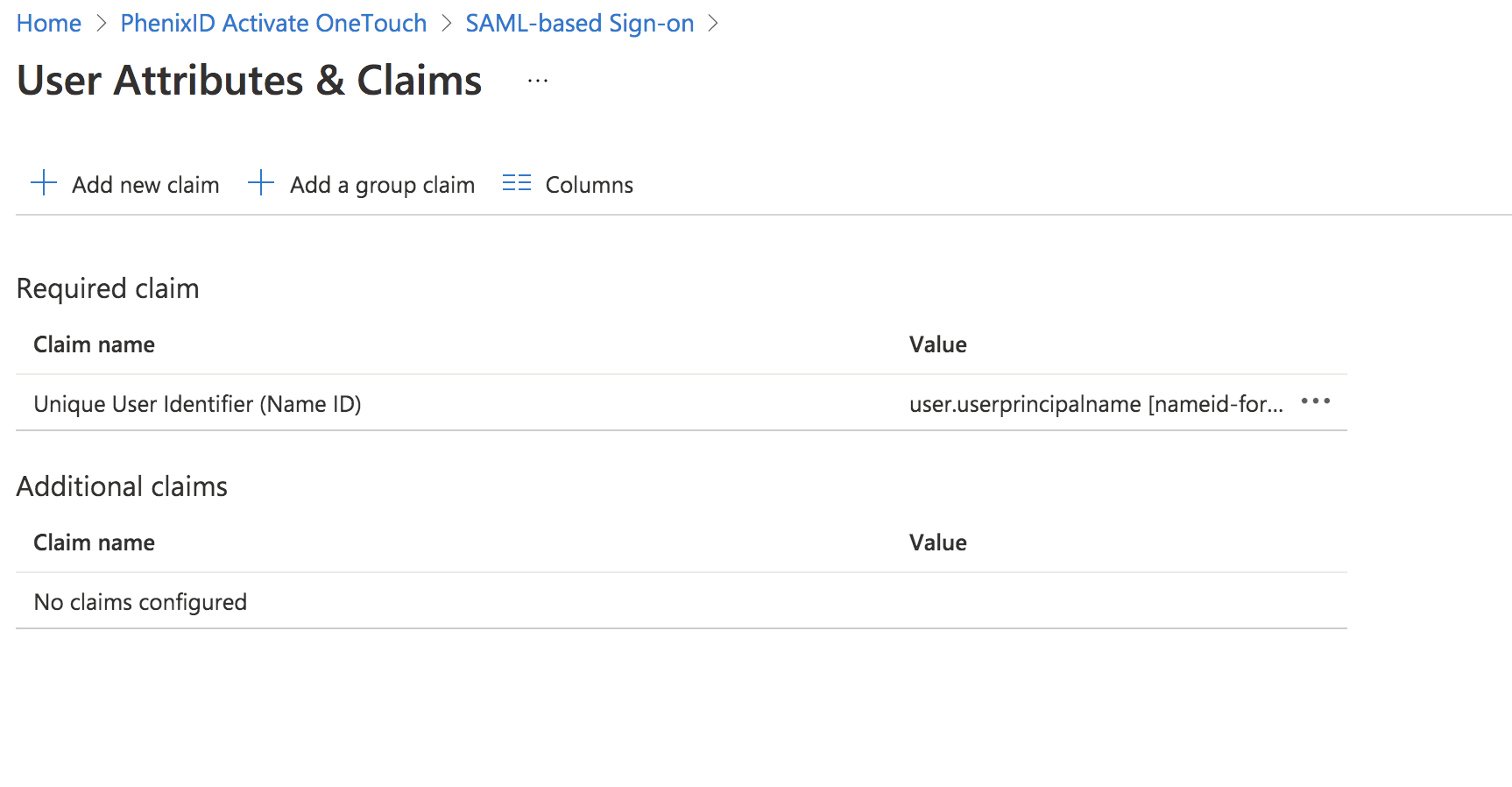This screenshot has width=1512, height=787.
Task: Click the plus icon for Add a group claim
Action: (x=261, y=183)
